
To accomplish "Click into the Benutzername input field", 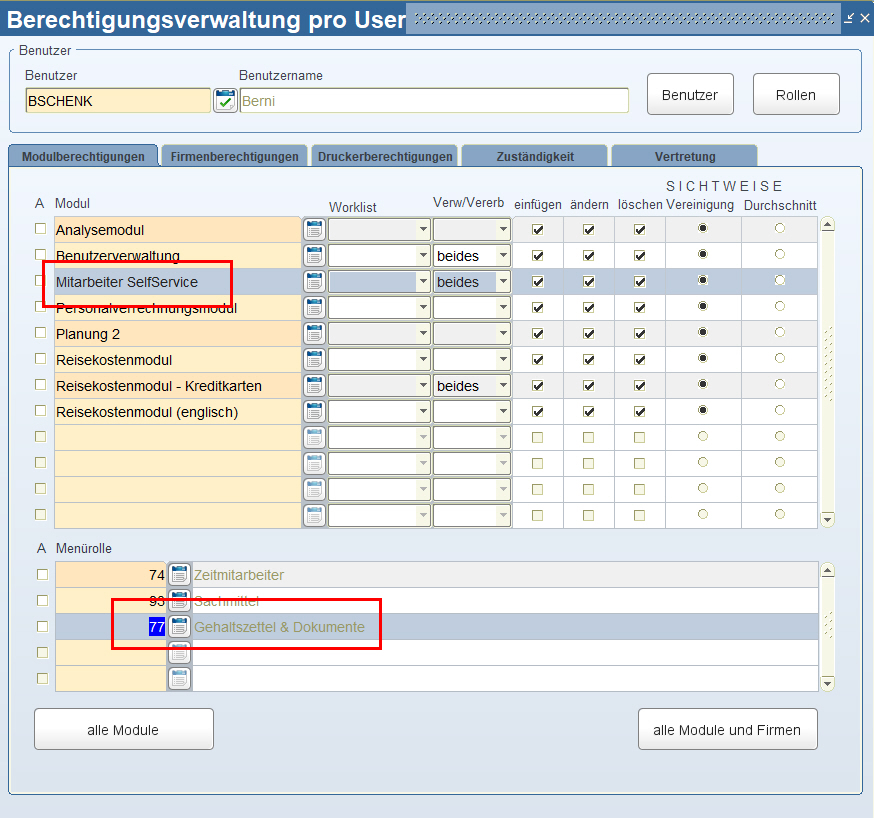I will tap(434, 100).
